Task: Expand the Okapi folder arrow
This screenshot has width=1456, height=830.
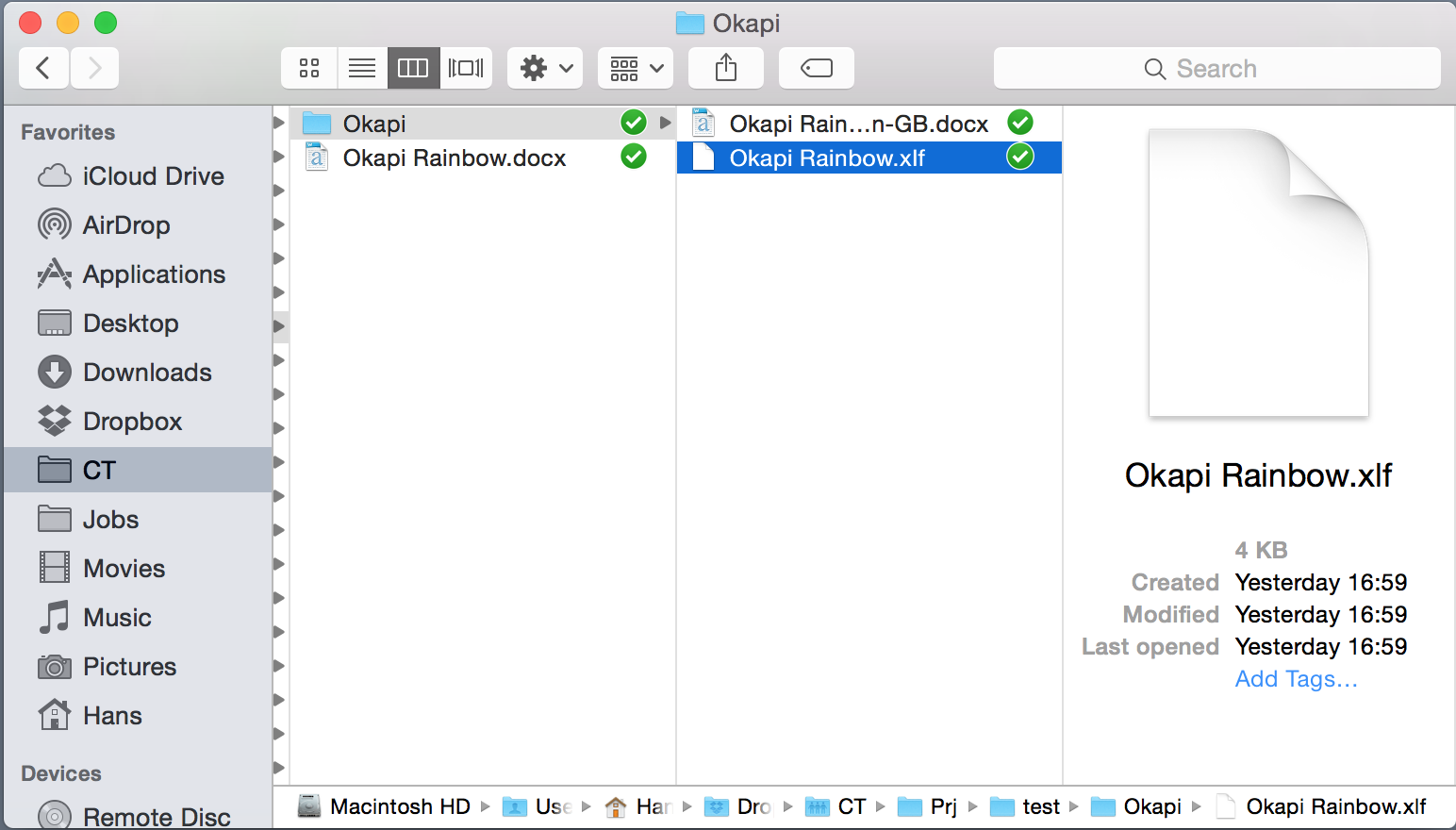Action: [x=666, y=123]
